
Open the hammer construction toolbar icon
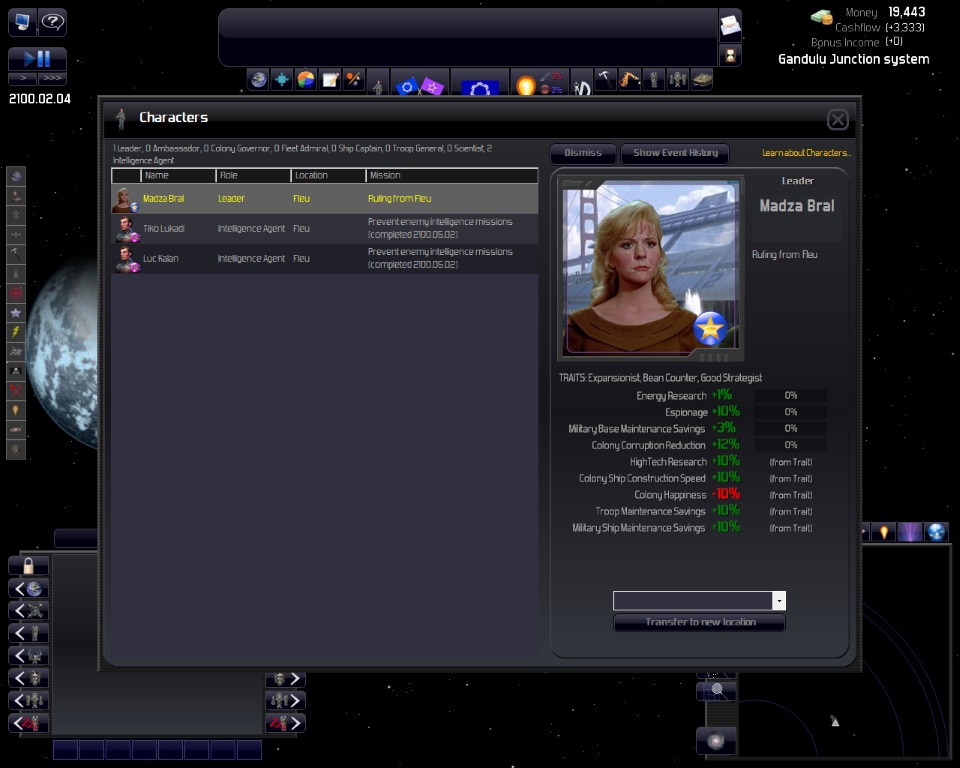(x=605, y=80)
